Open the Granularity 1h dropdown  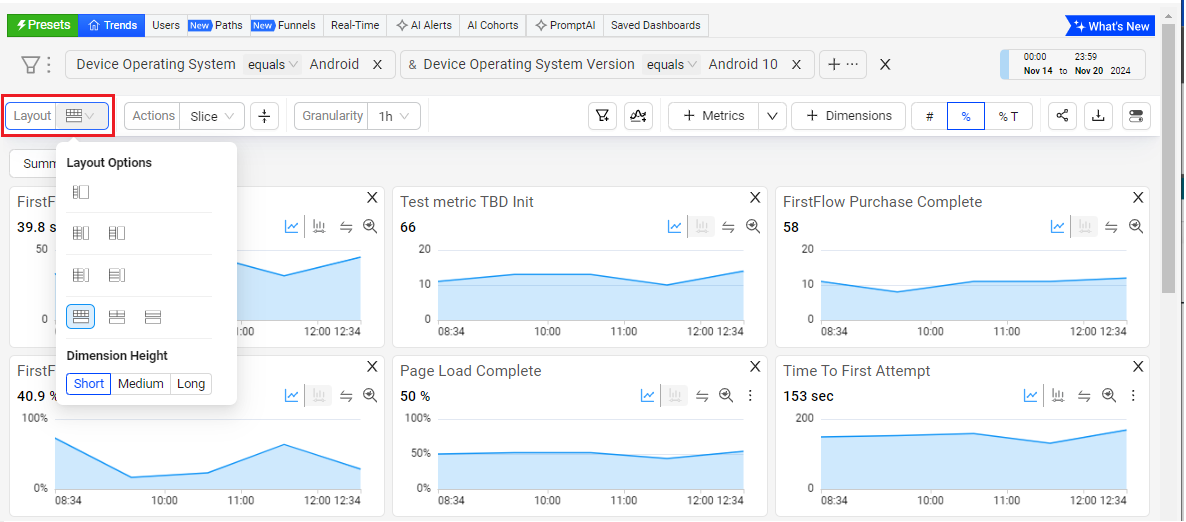(394, 116)
